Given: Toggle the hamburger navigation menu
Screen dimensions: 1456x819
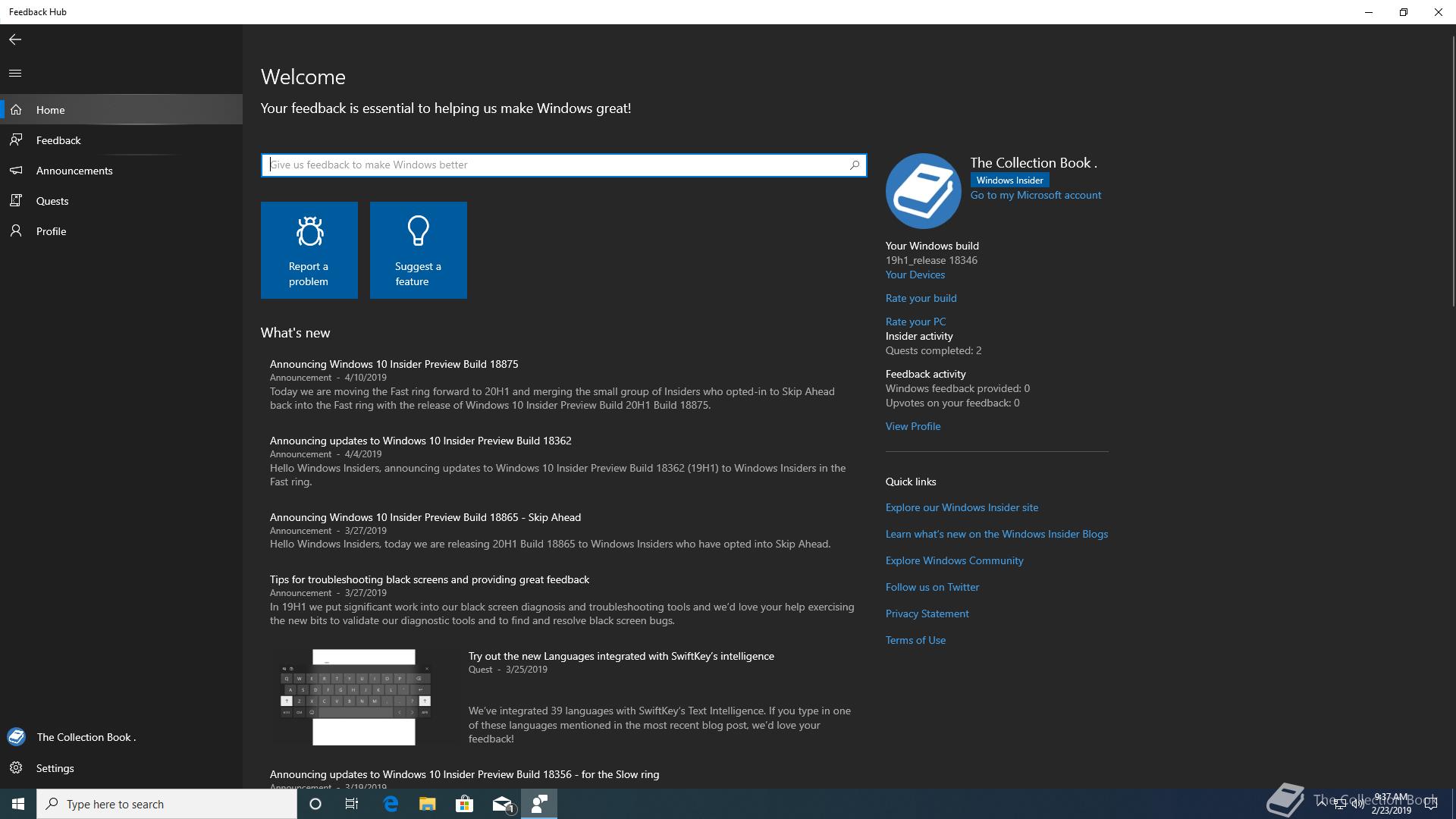Looking at the screenshot, I should (15, 74).
